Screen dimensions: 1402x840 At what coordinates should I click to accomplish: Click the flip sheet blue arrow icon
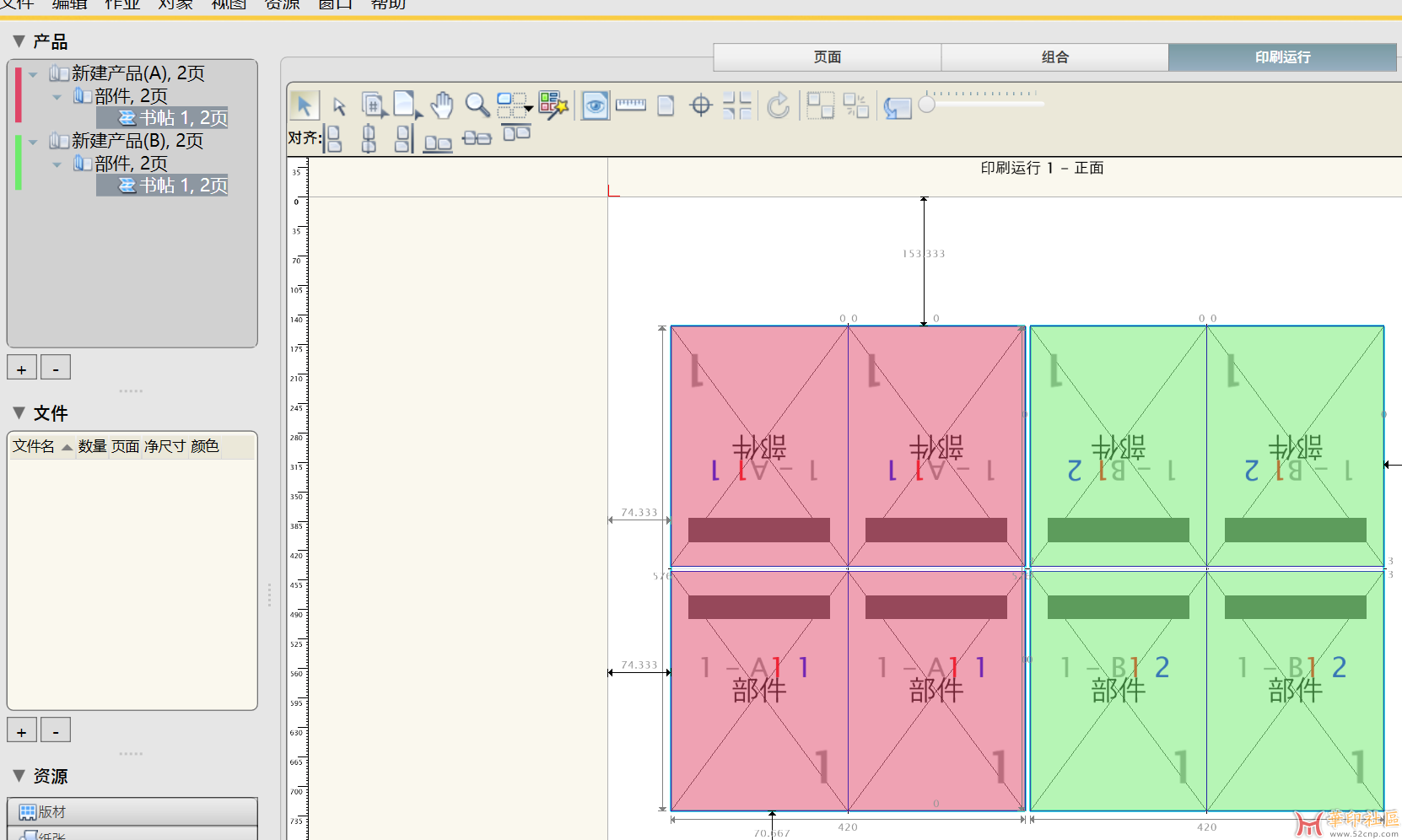click(x=898, y=107)
